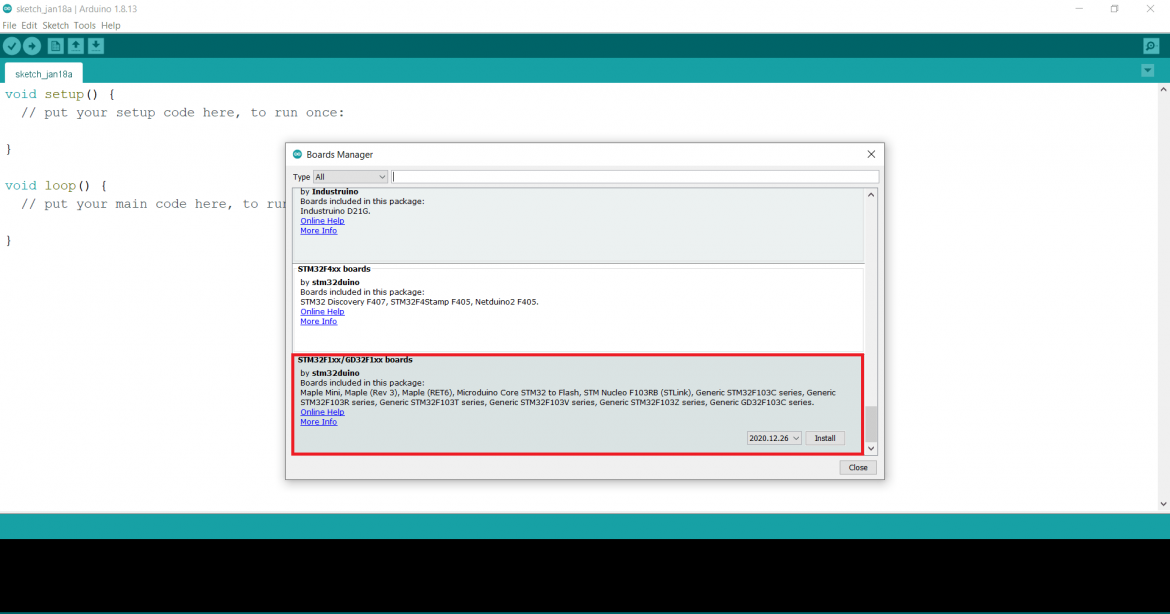This screenshot has width=1170, height=614.
Task: Click the boards list scrollbar up arrow
Action: pyautogui.click(x=871, y=195)
